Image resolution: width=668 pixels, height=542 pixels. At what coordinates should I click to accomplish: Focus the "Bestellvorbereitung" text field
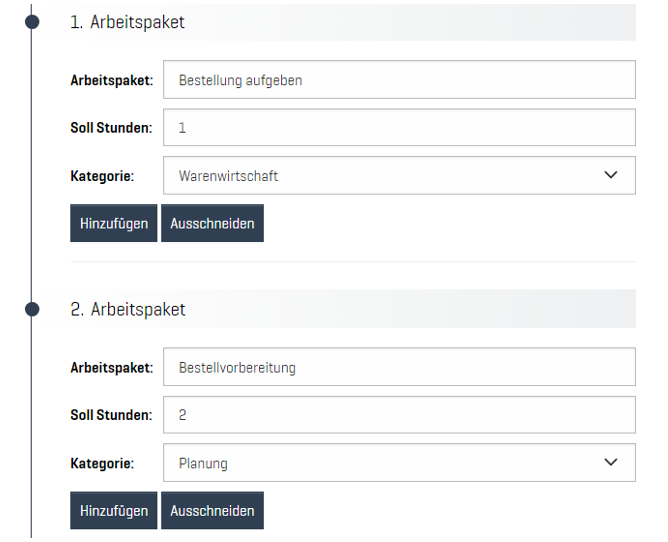coord(398,367)
